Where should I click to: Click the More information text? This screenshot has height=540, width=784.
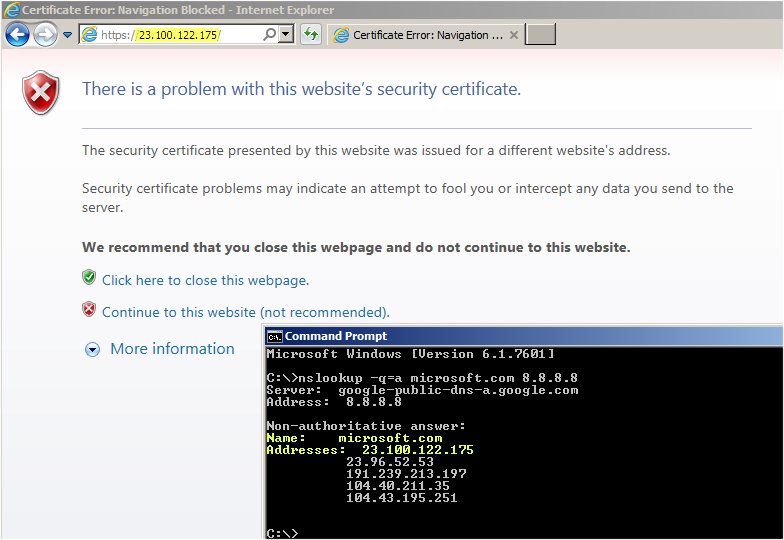coord(172,349)
